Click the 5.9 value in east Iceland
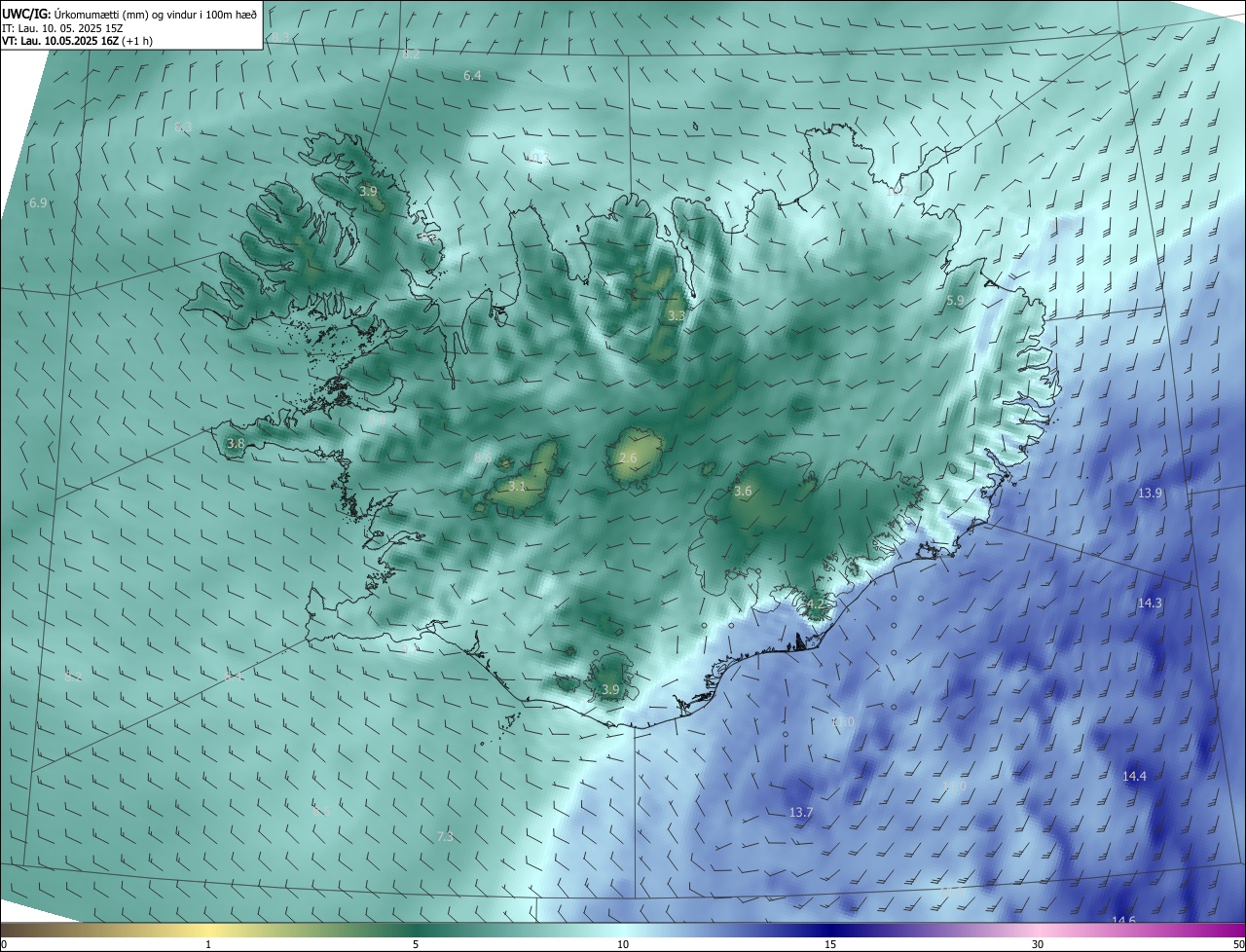This screenshot has height=952, width=1246. (x=955, y=301)
